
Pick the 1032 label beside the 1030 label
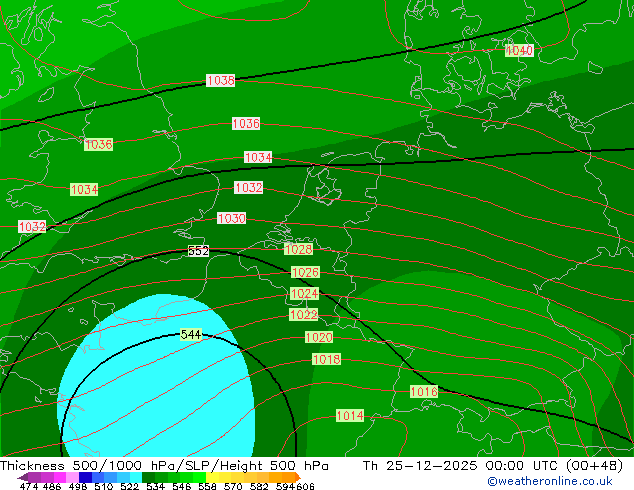pos(249,188)
